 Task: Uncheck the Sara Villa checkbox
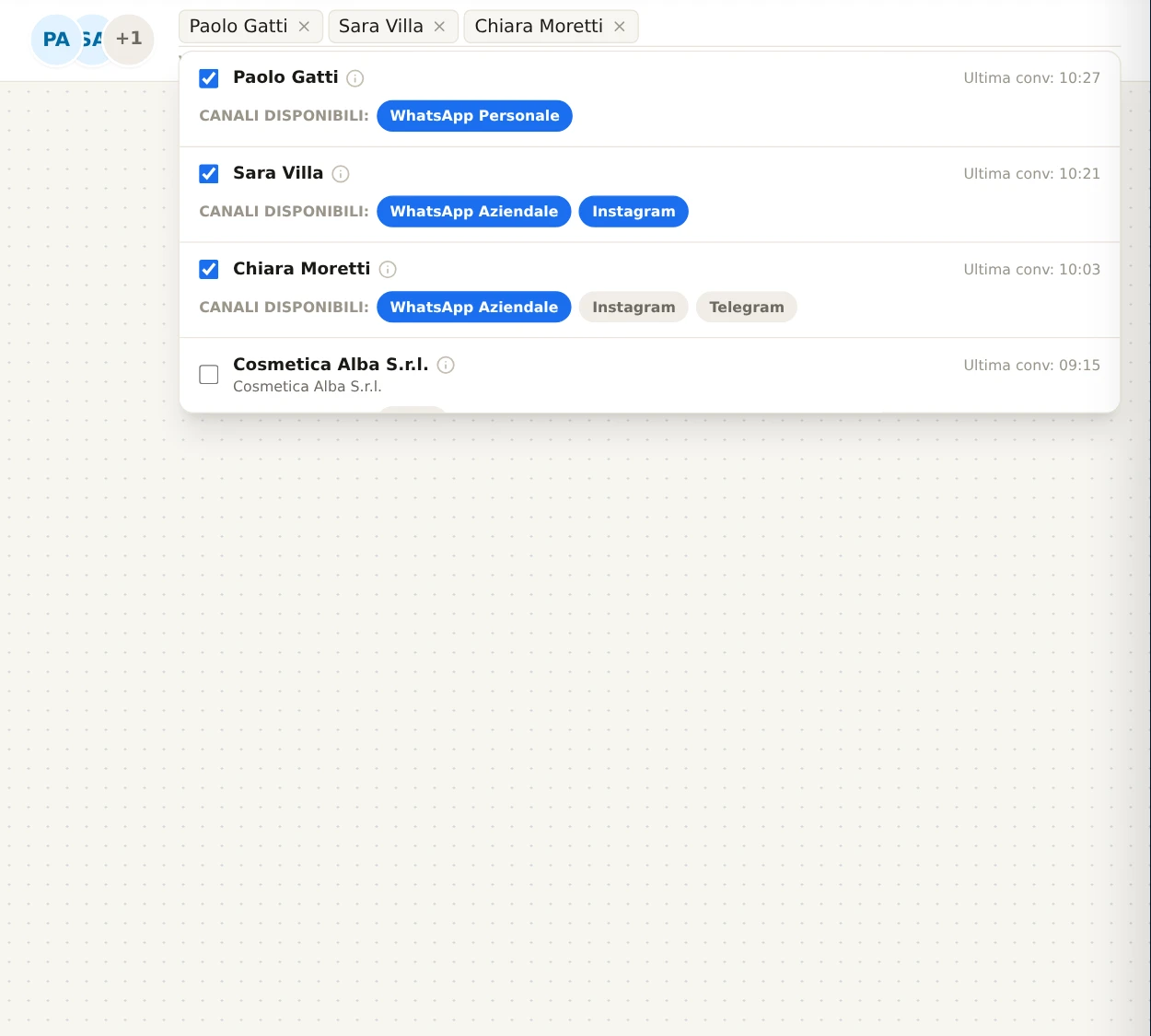[x=209, y=174]
